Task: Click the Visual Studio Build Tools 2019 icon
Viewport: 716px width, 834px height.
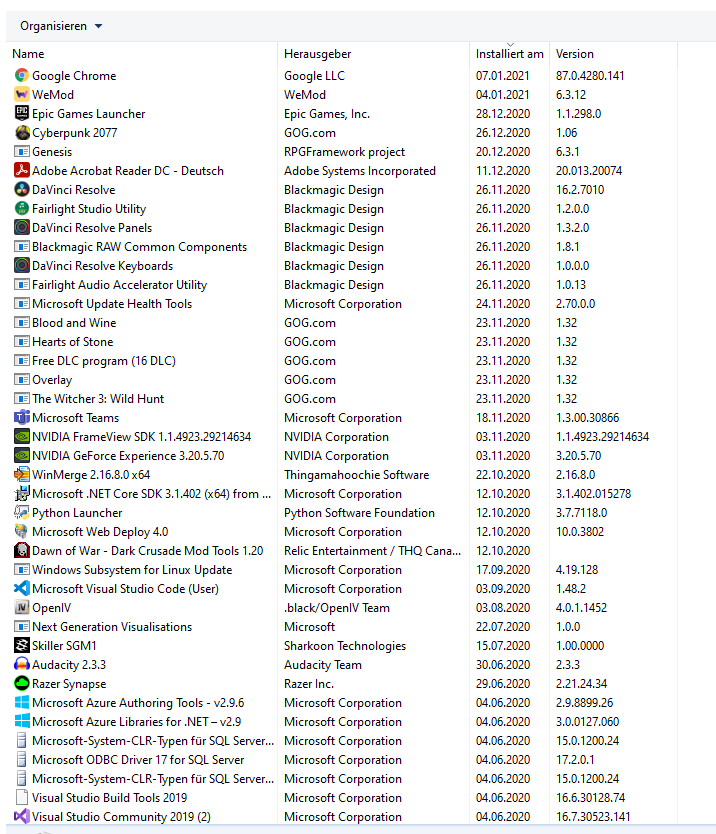Action: coord(22,798)
